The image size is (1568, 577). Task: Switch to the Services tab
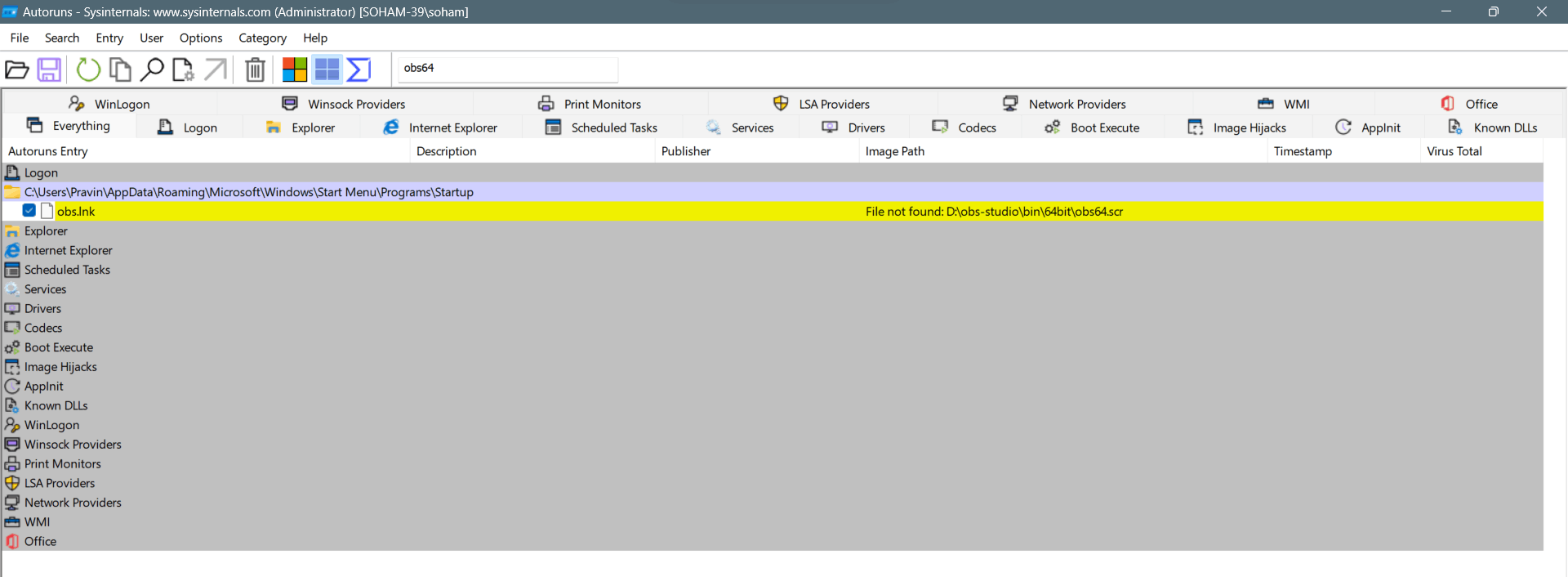740,127
